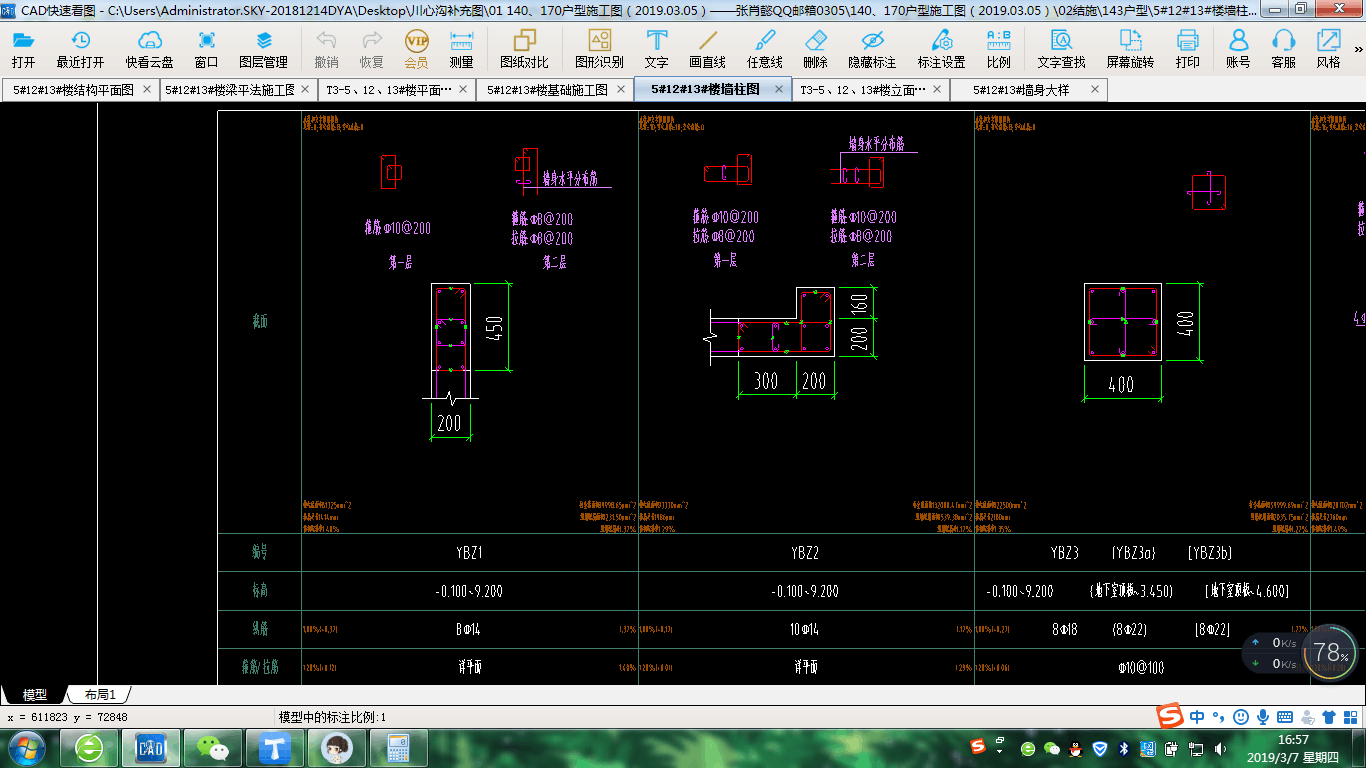Open 图层管理 layer manager
Screen dimensions: 1366x768
263,49
